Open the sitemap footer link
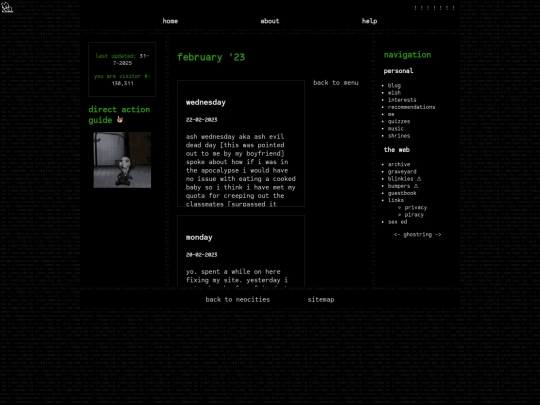Image resolution: width=540 pixels, height=405 pixels. point(321,300)
